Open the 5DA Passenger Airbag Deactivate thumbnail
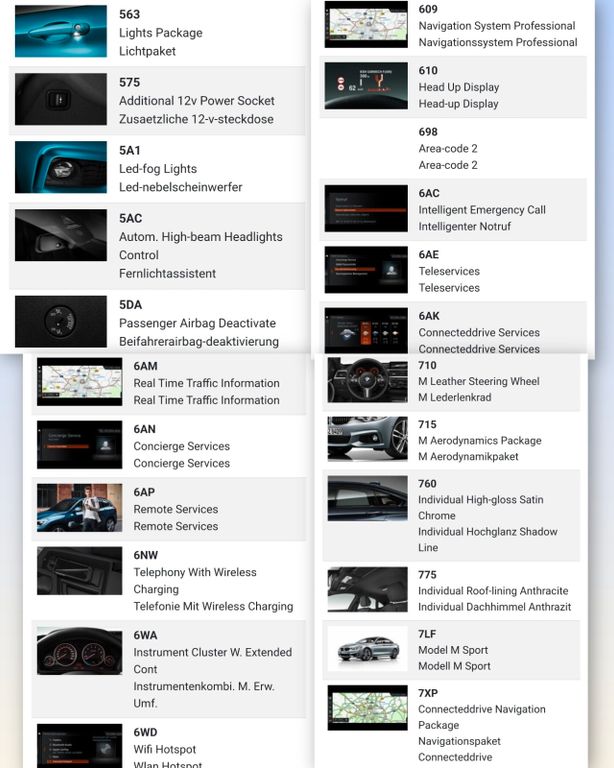The image size is (614, 768). pyautogui.click(x=61, y=321)
